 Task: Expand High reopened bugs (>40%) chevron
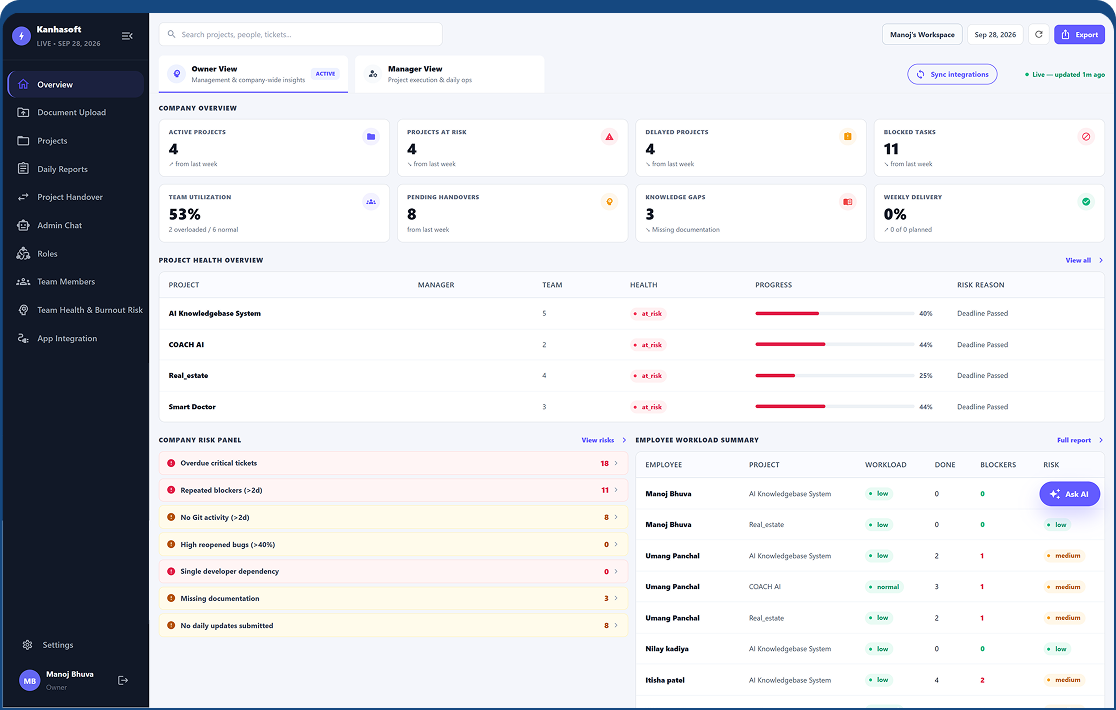pos(616,544)
